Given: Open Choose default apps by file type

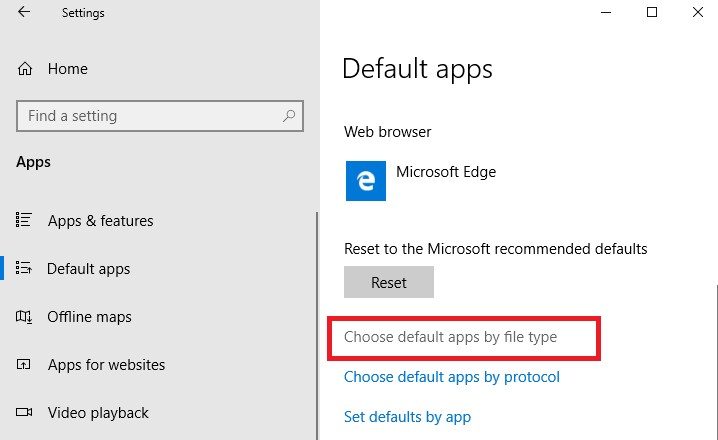Looking at the screenshot, I should [x=450, y=337].
